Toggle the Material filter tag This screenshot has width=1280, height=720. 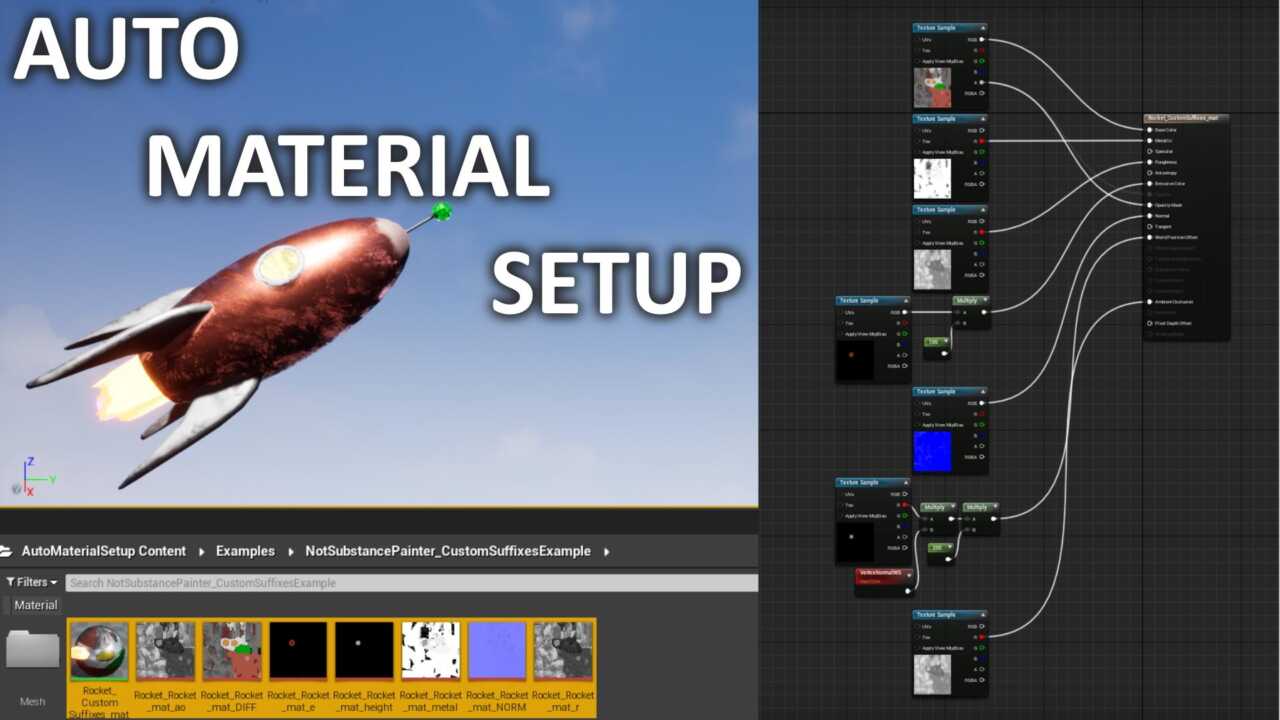(36, 605)
